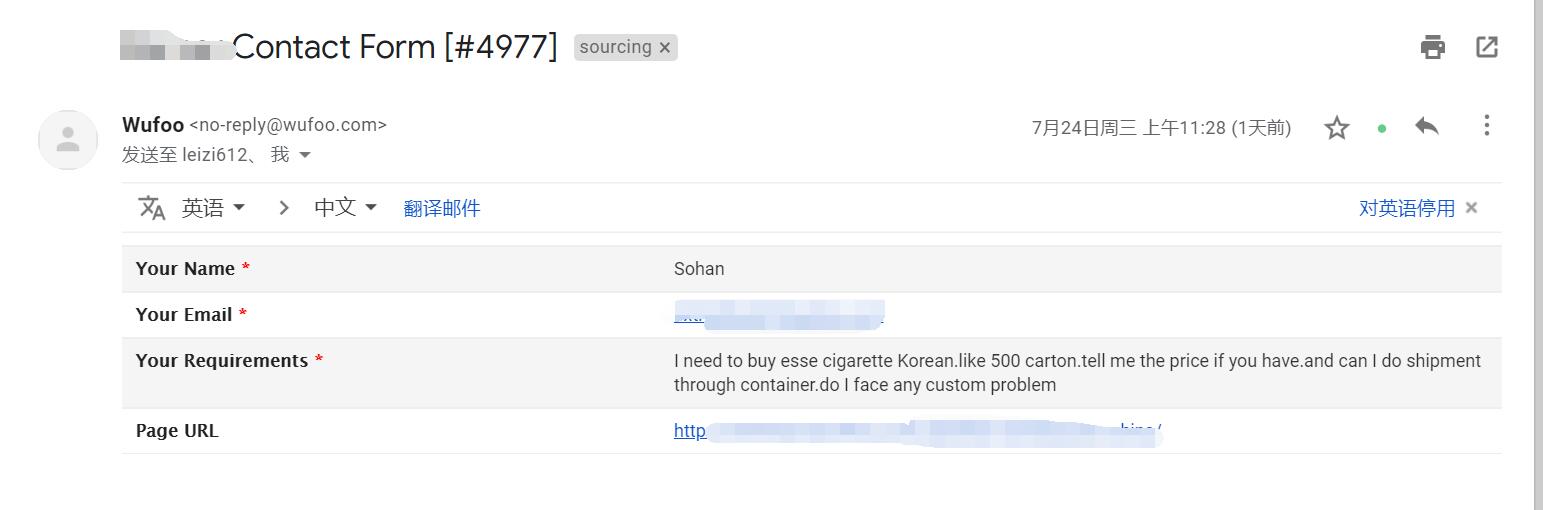Open email in new window icon
1543x510 pixels.
coord(1487,47)
